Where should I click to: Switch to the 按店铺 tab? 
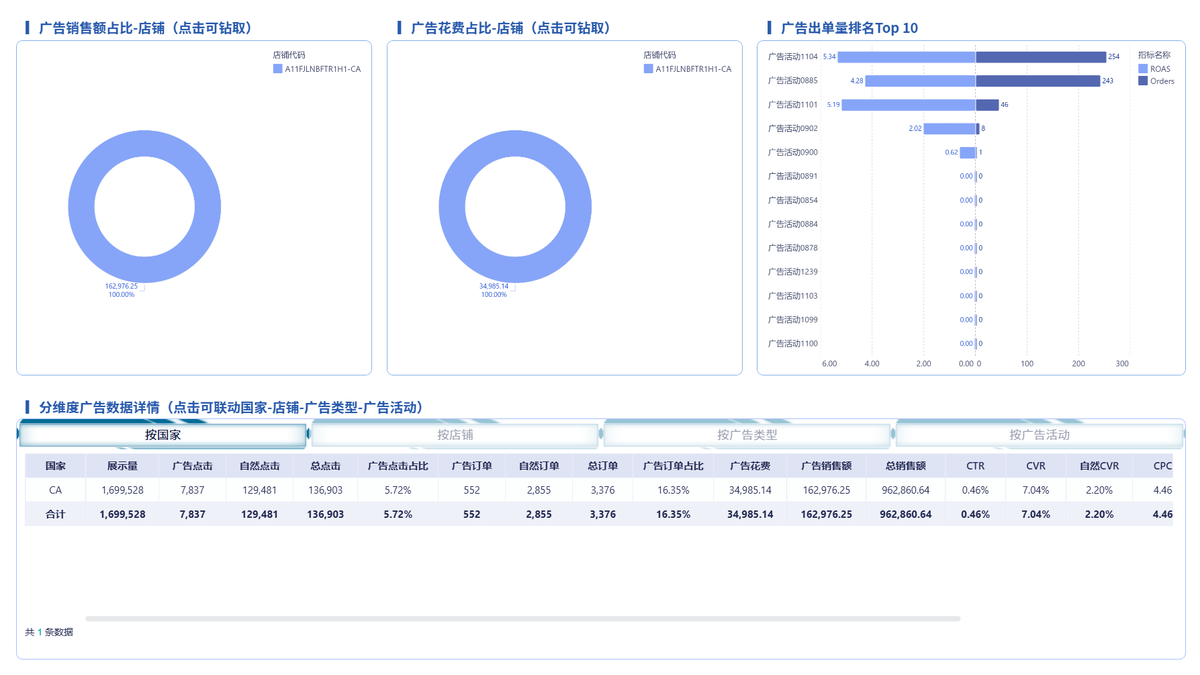(455, 435)
